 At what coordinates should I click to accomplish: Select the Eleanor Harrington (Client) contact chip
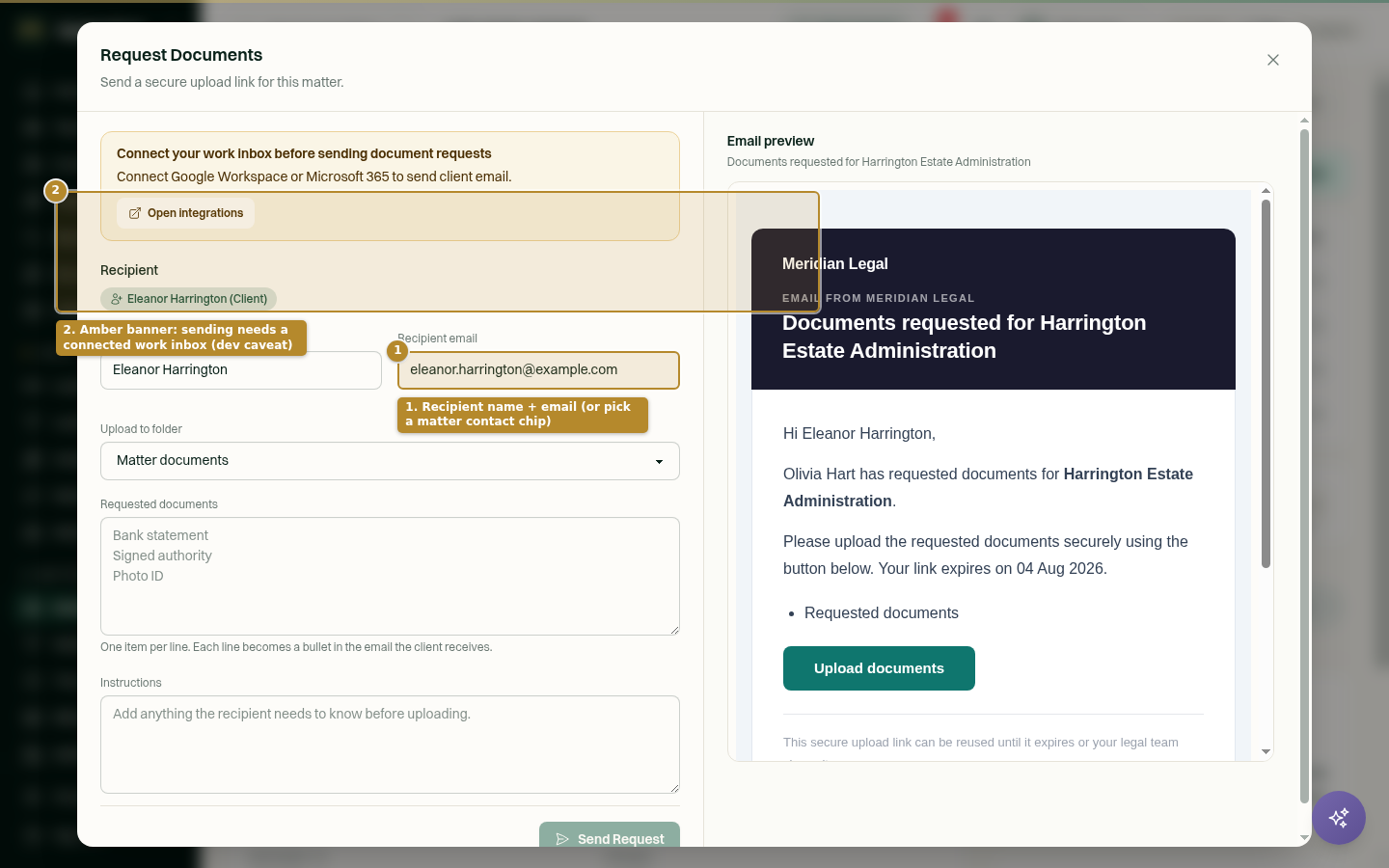click(x=188, y=299)
